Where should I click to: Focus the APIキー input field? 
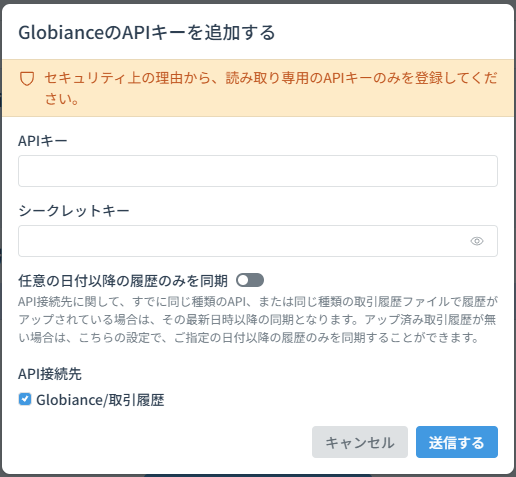tap(258, 171)
